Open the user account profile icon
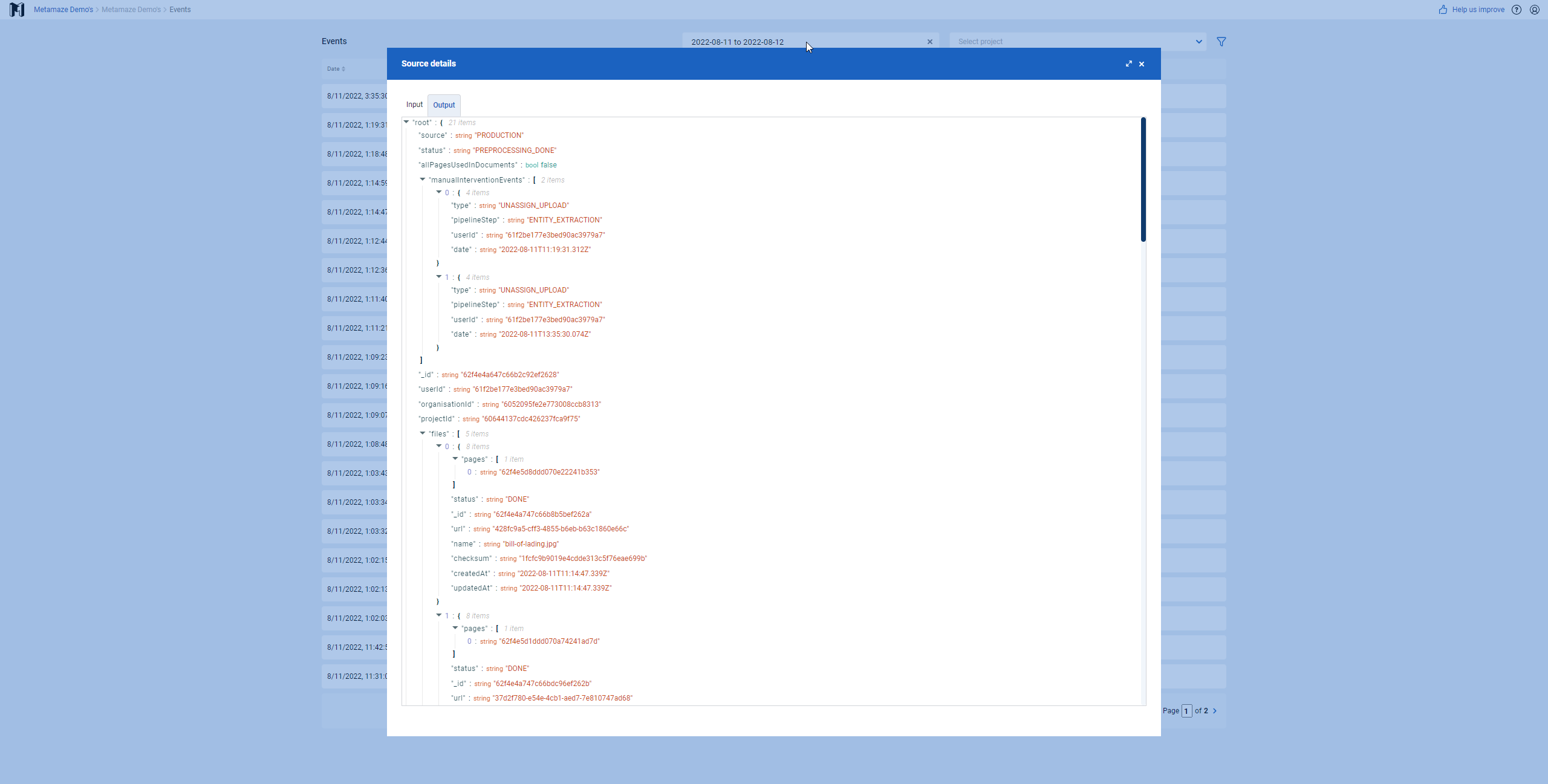This screenshot has width=1548, height=784. point(1535,10)
